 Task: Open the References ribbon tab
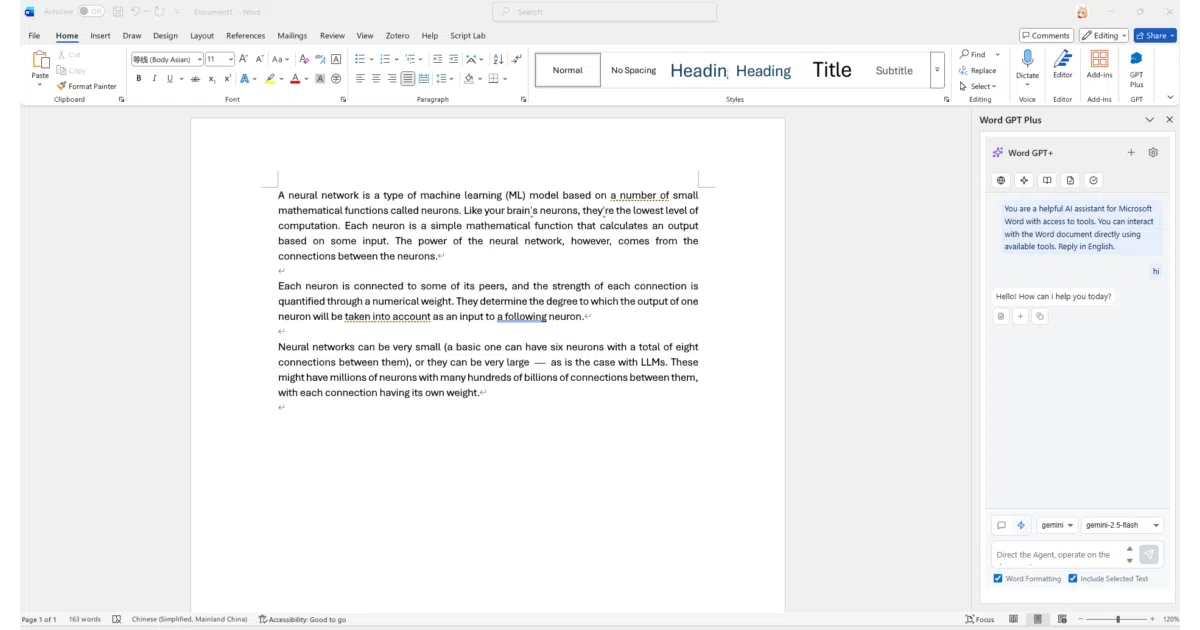coord(245,36)
